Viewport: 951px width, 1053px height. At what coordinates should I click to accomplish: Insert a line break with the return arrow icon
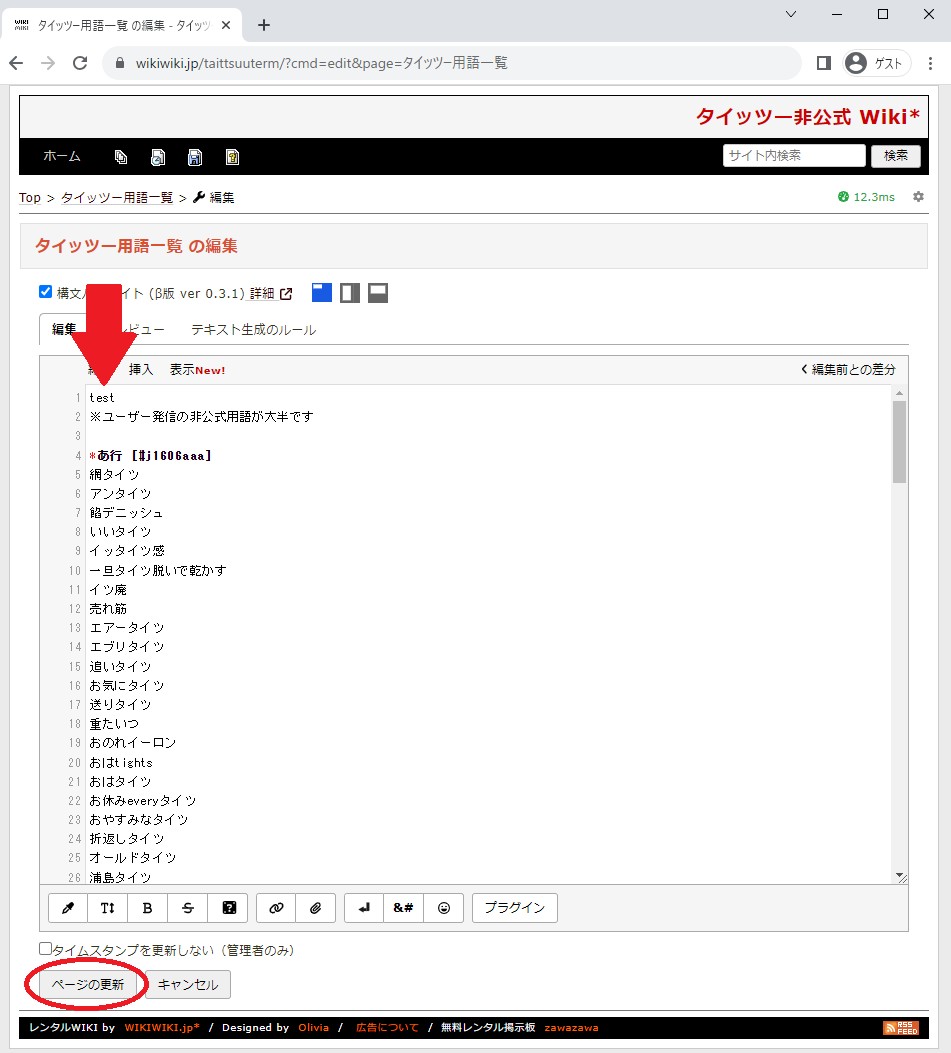coord(364,908)
